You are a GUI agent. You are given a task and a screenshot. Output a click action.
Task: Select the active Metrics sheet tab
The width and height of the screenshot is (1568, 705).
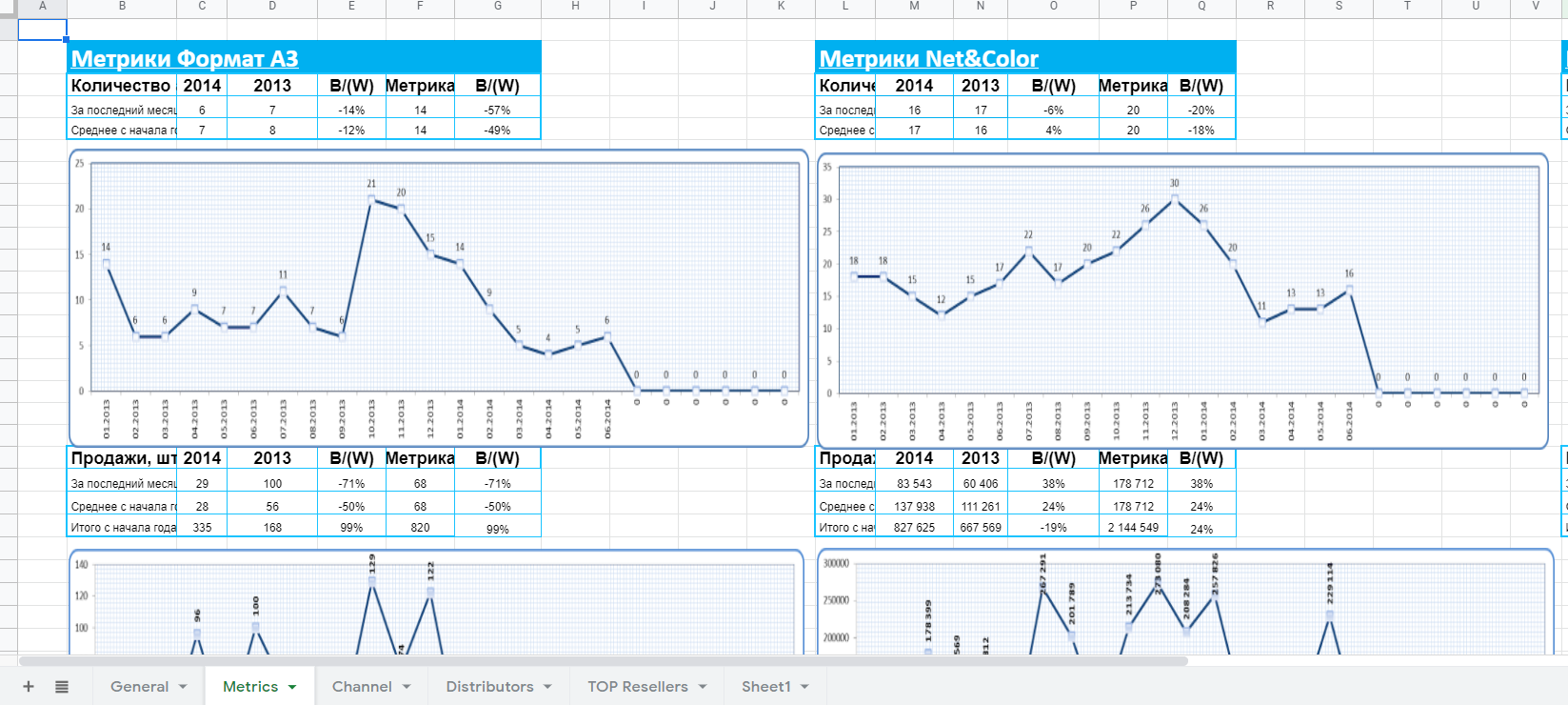(250, 687)
